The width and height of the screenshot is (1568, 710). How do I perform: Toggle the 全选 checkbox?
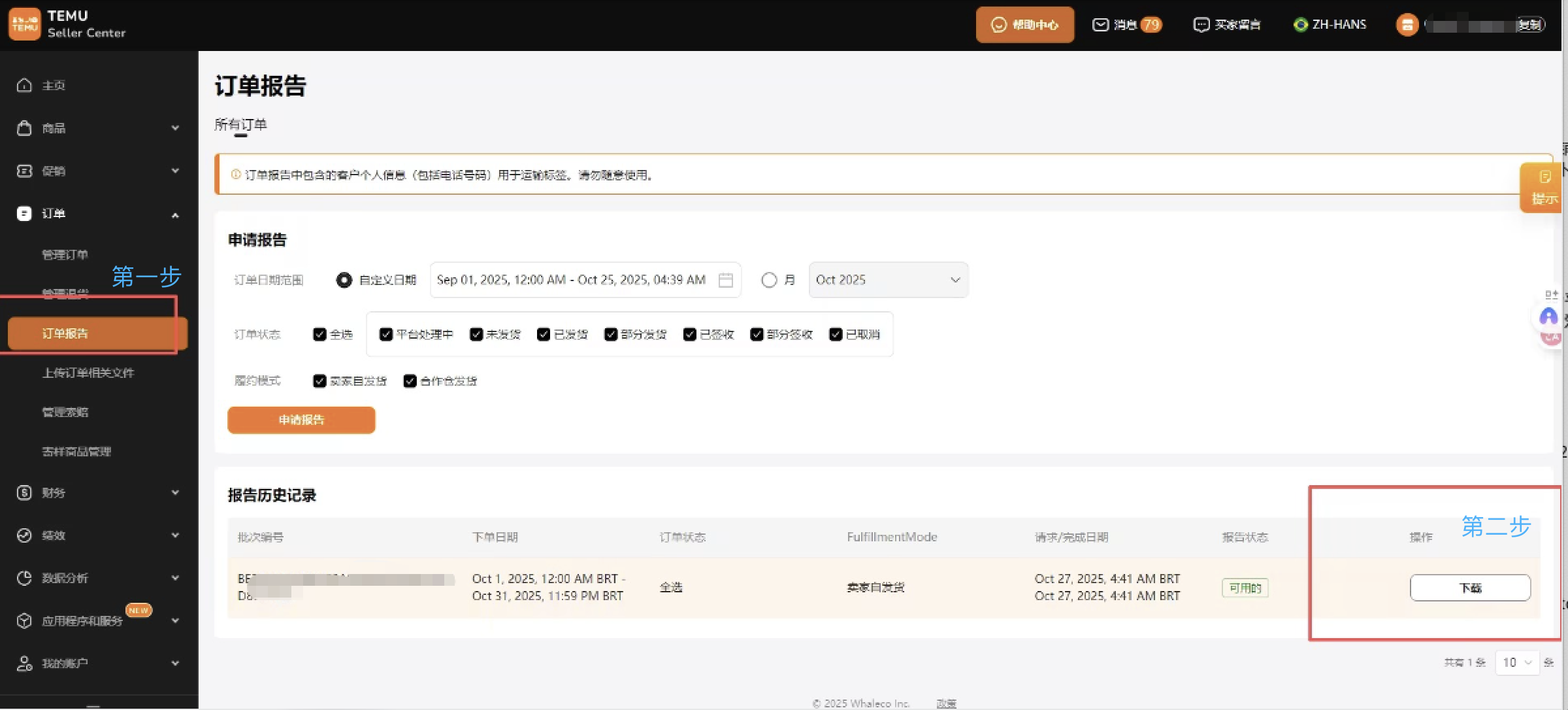319,335
